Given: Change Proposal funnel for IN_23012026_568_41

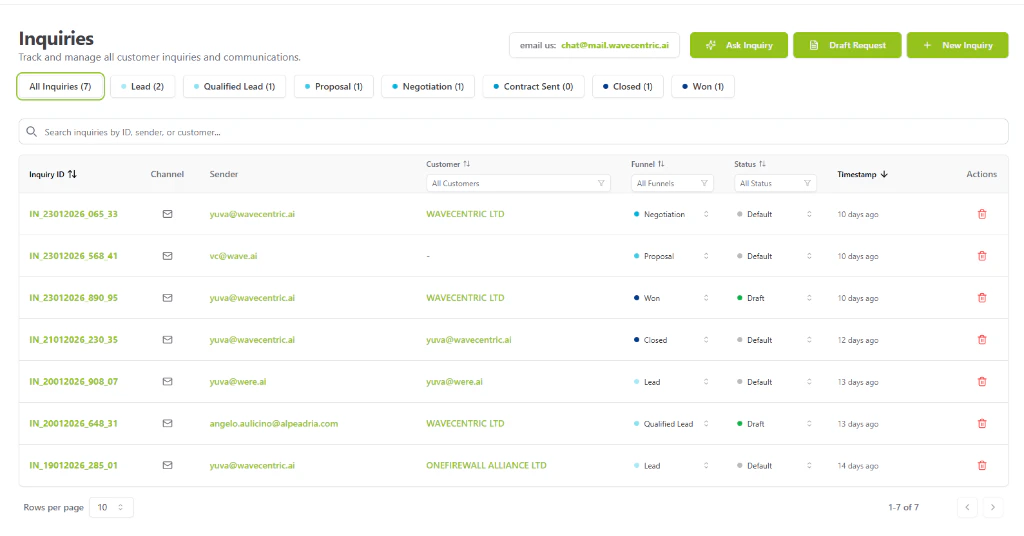Looking at the screenshot, I should [x=671, y=256].
